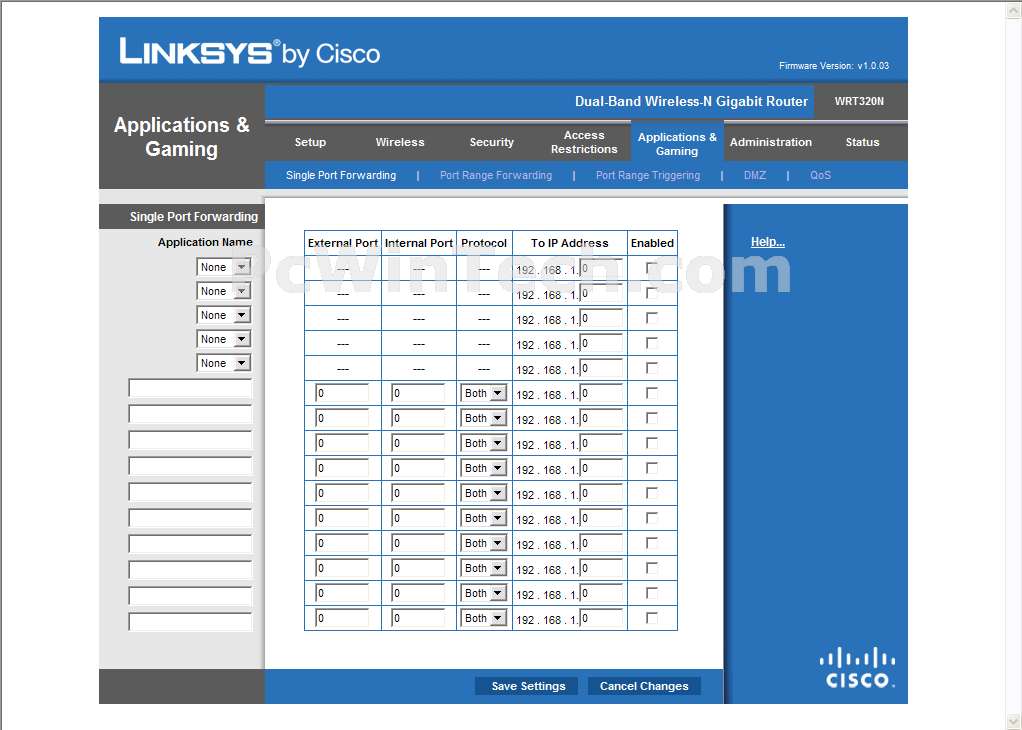This screenshot has width=1022, height=730.
Task: Check Enabled for the second custom port row
Action: (652, 418)
